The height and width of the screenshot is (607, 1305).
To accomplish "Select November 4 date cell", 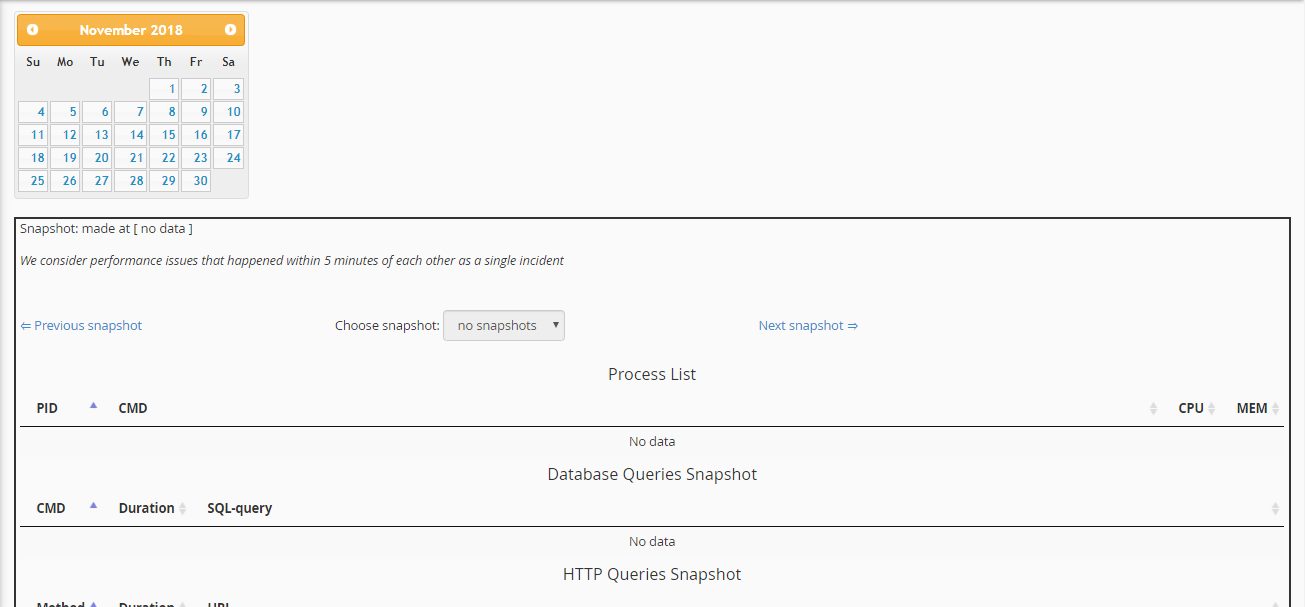I will [x=33, y=112].
